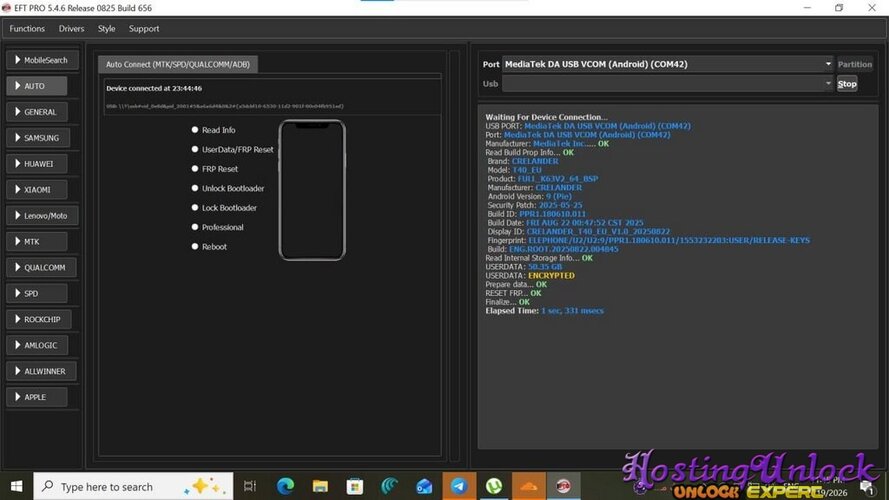
Task: Click the USERDATA ENCRYPTED log line
Action: 530,276
